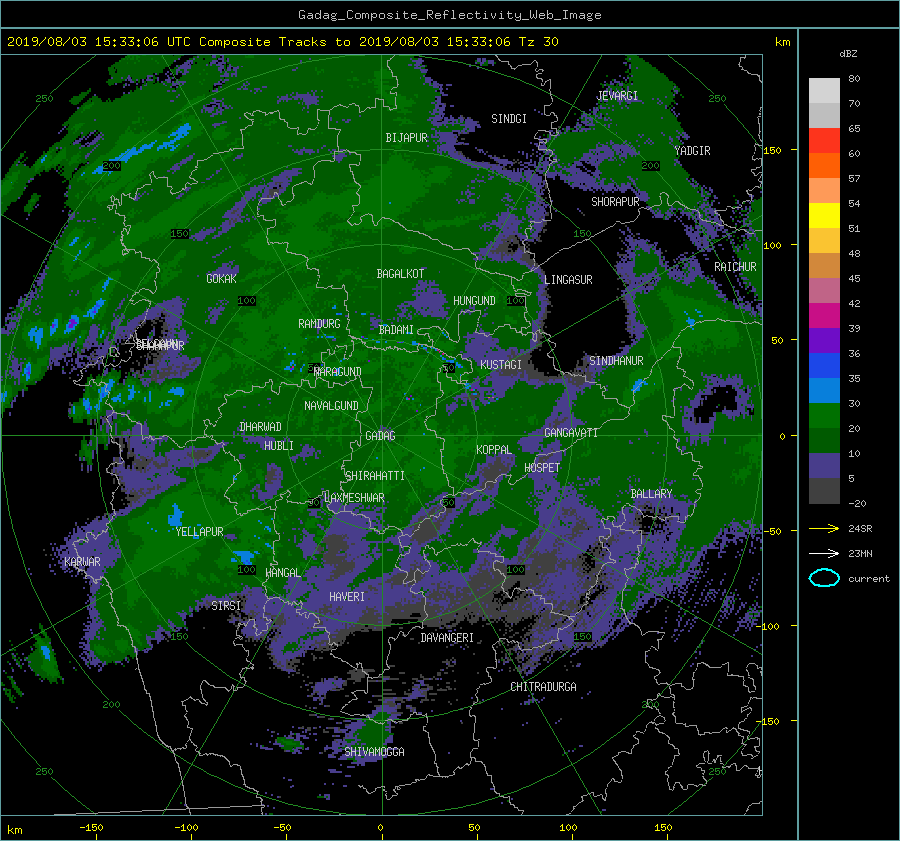This screenshot has width=900, height=841.
Task: Click the GANGAVATI city label
Action: pos(571,433)
